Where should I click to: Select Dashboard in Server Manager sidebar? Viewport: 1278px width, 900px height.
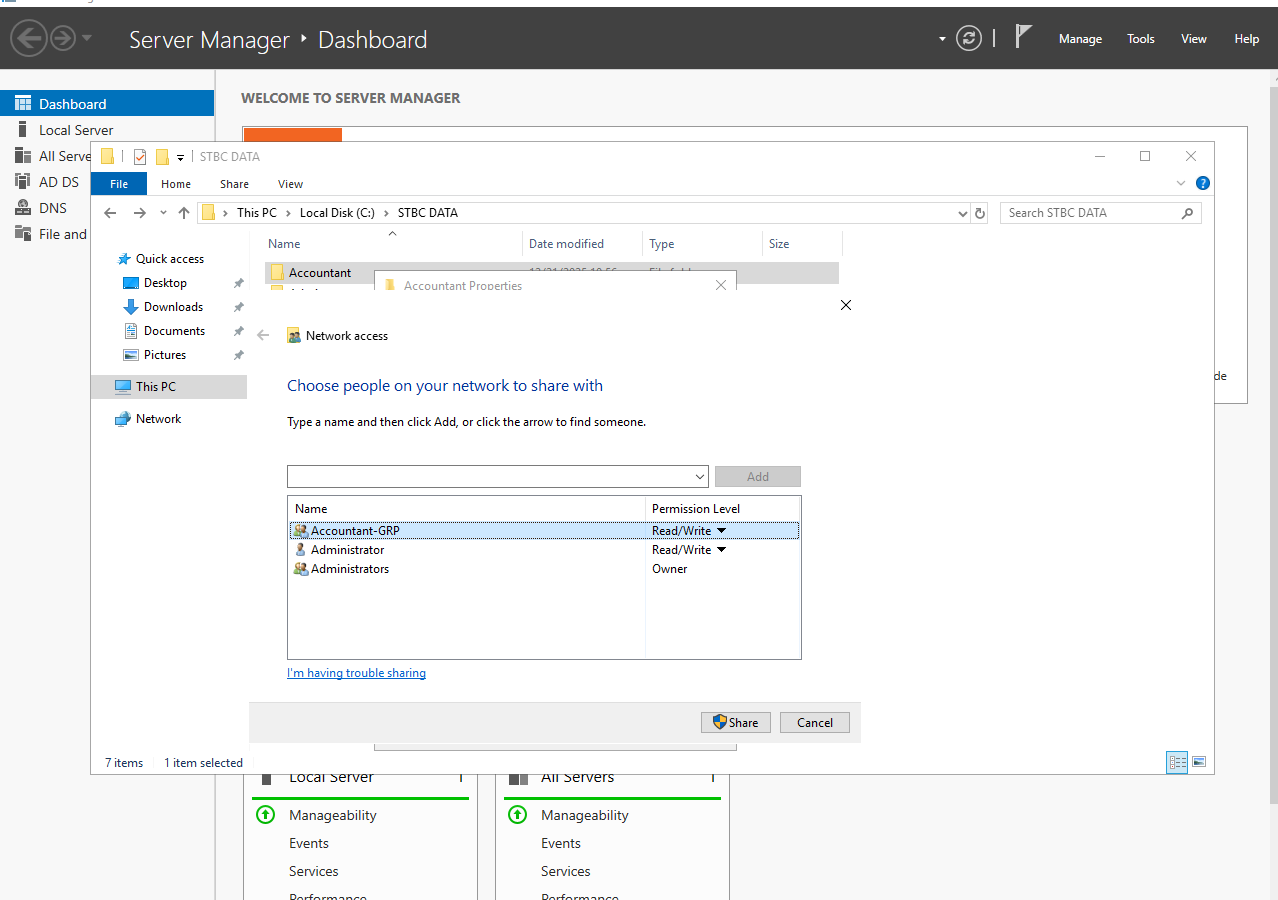tap(107, 104)
